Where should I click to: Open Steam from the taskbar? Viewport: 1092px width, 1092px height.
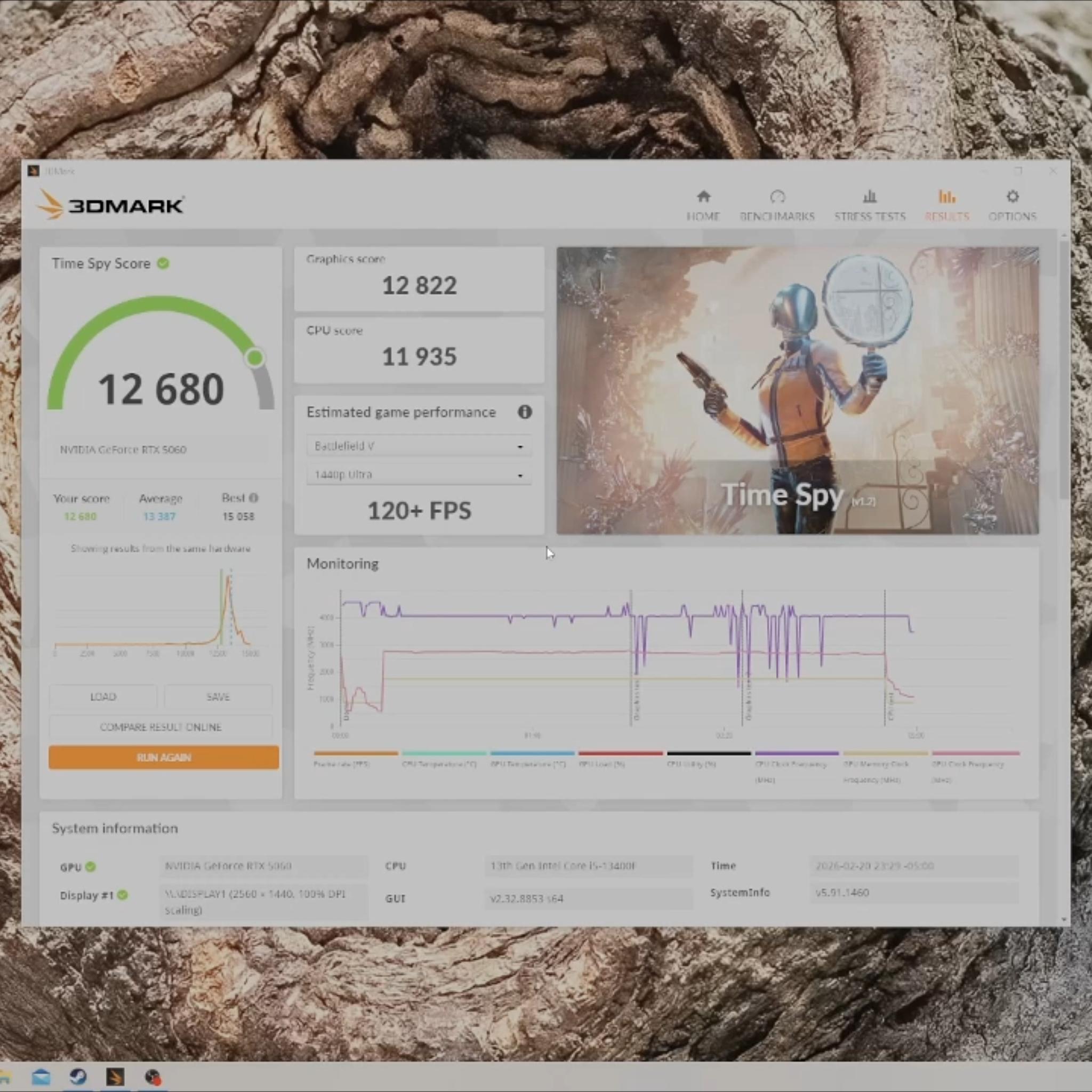pos(78,1076)
